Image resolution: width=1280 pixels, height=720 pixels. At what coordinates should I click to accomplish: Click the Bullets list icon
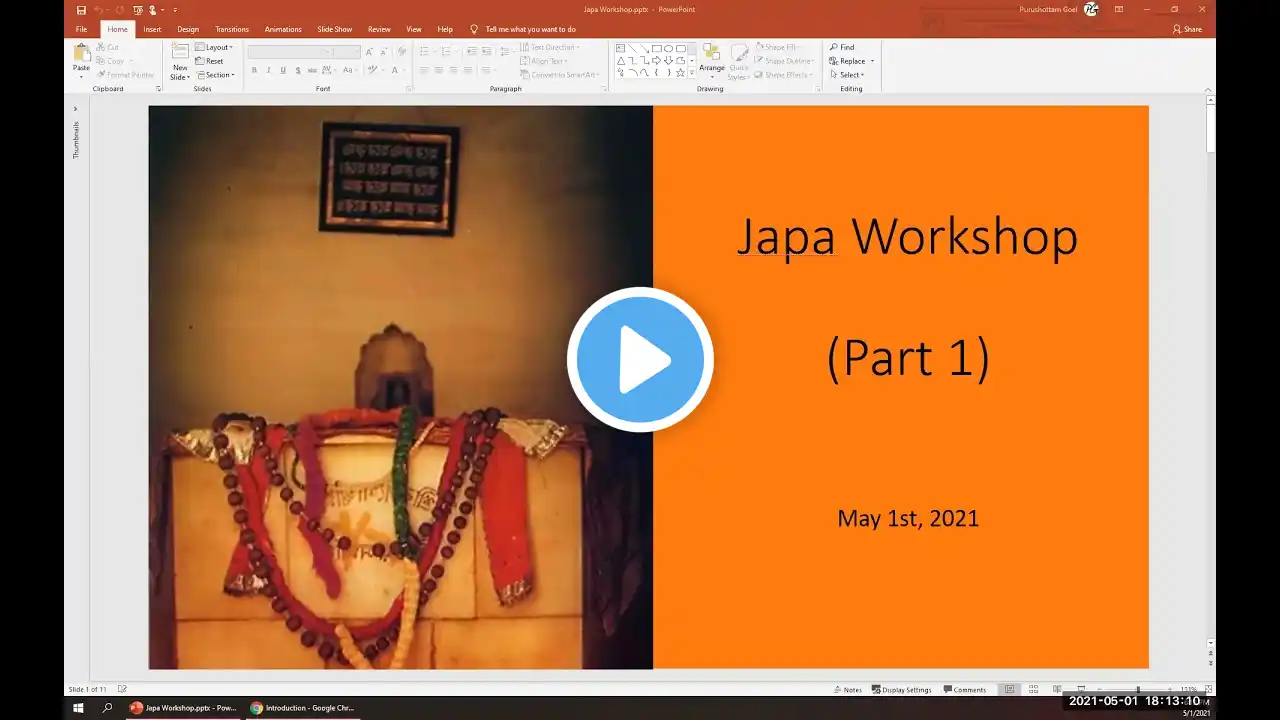(x=426, y=51)
